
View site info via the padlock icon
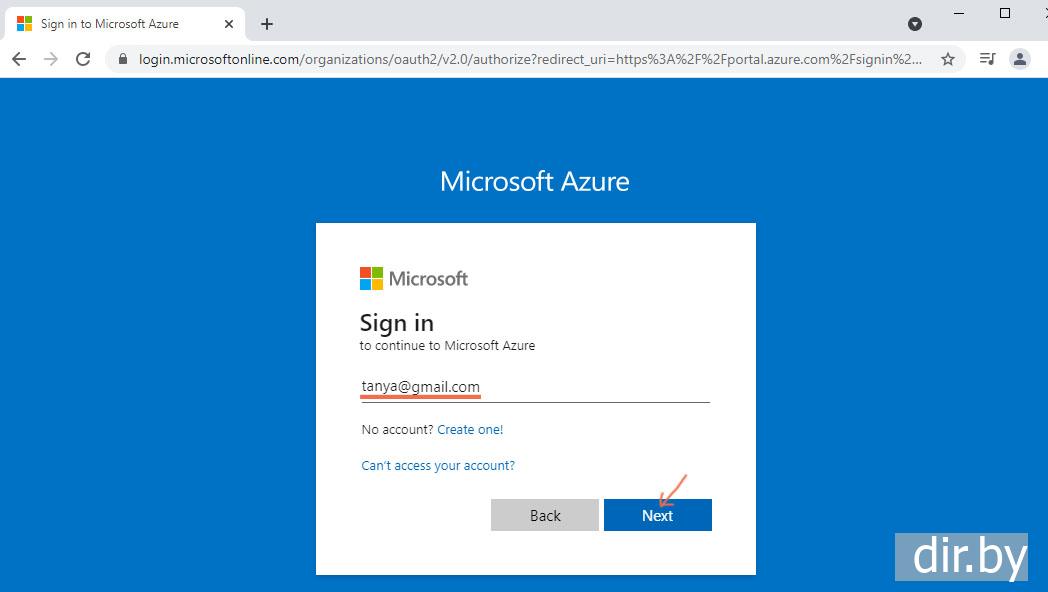(x=124, y=59)
